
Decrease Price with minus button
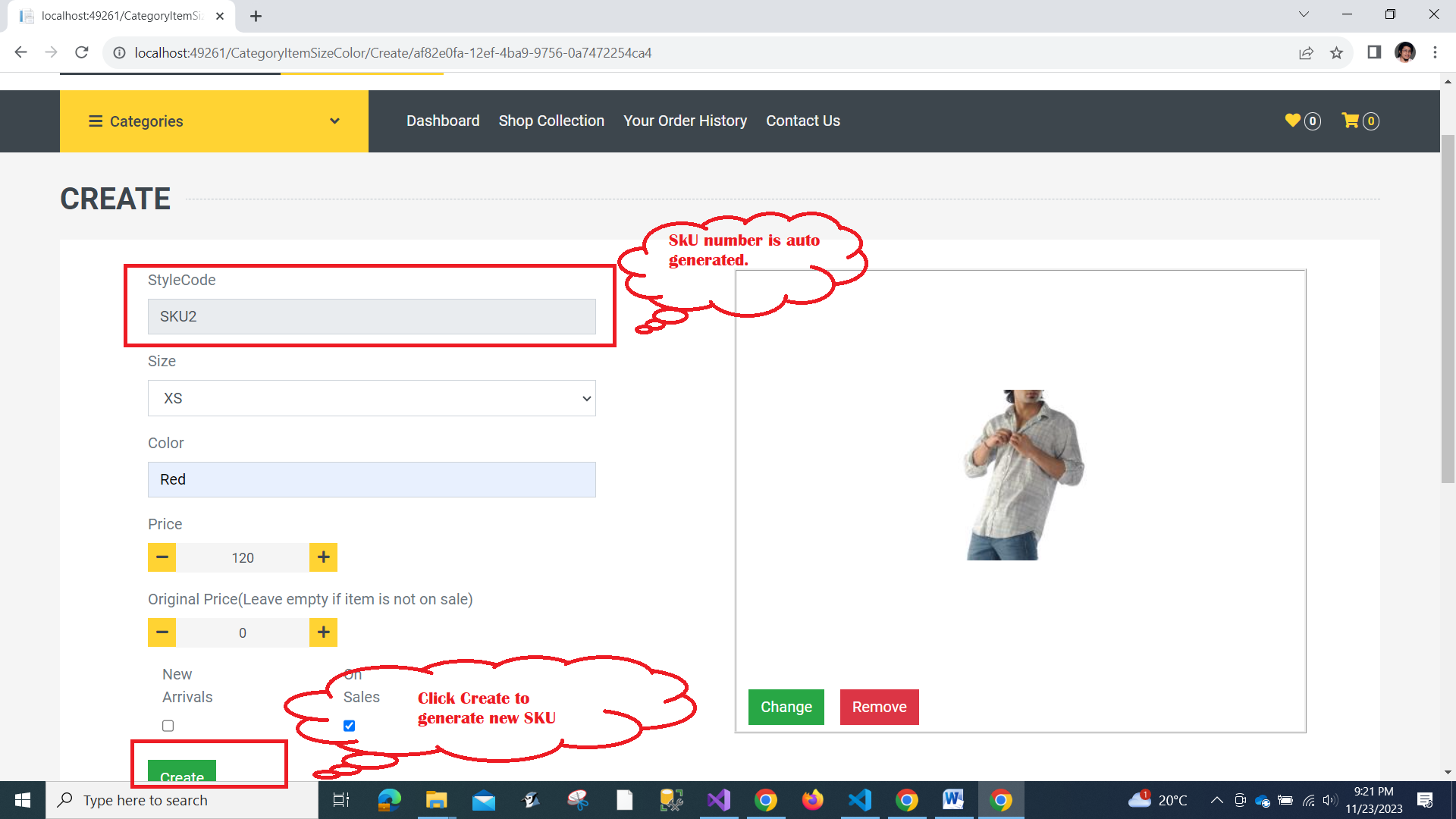click(x=162, y=557)
